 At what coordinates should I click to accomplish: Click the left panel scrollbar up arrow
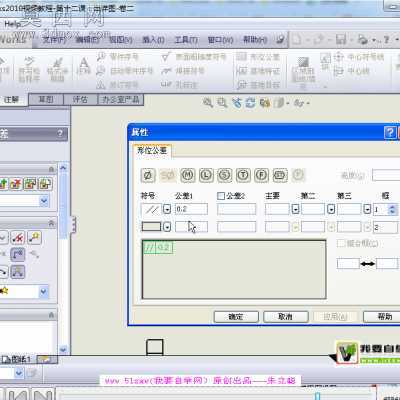point(63,168)
